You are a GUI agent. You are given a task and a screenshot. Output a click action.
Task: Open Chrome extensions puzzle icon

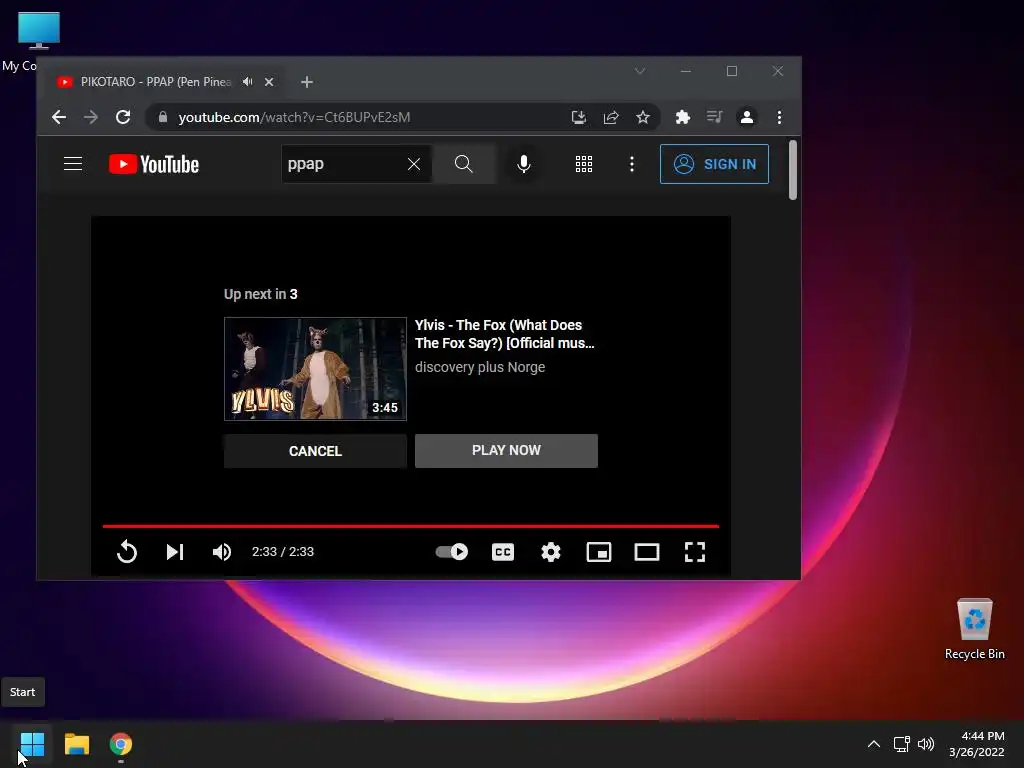(x=682, y=117)
